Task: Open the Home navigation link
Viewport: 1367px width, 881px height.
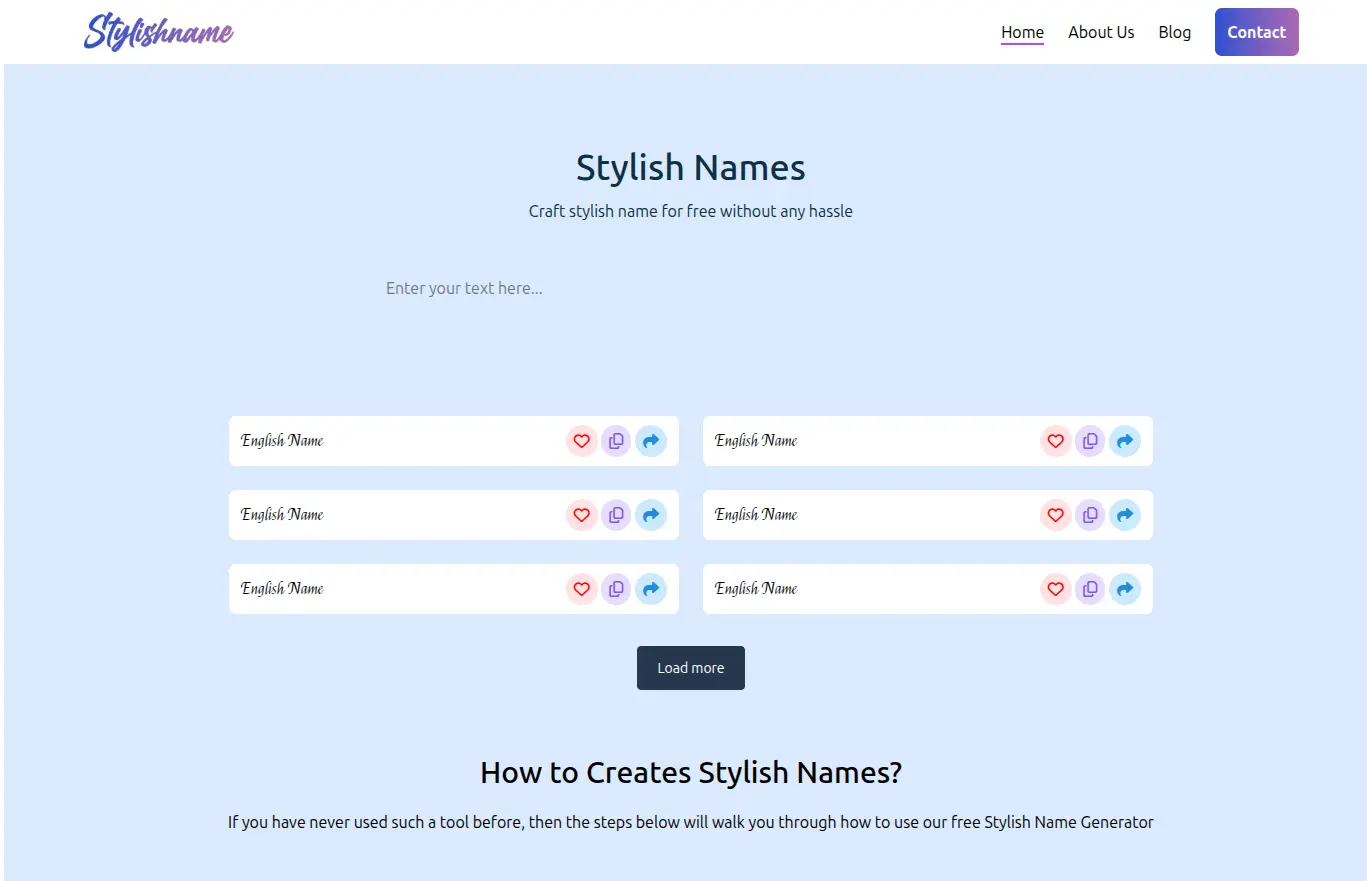Action: [1022, 31]
